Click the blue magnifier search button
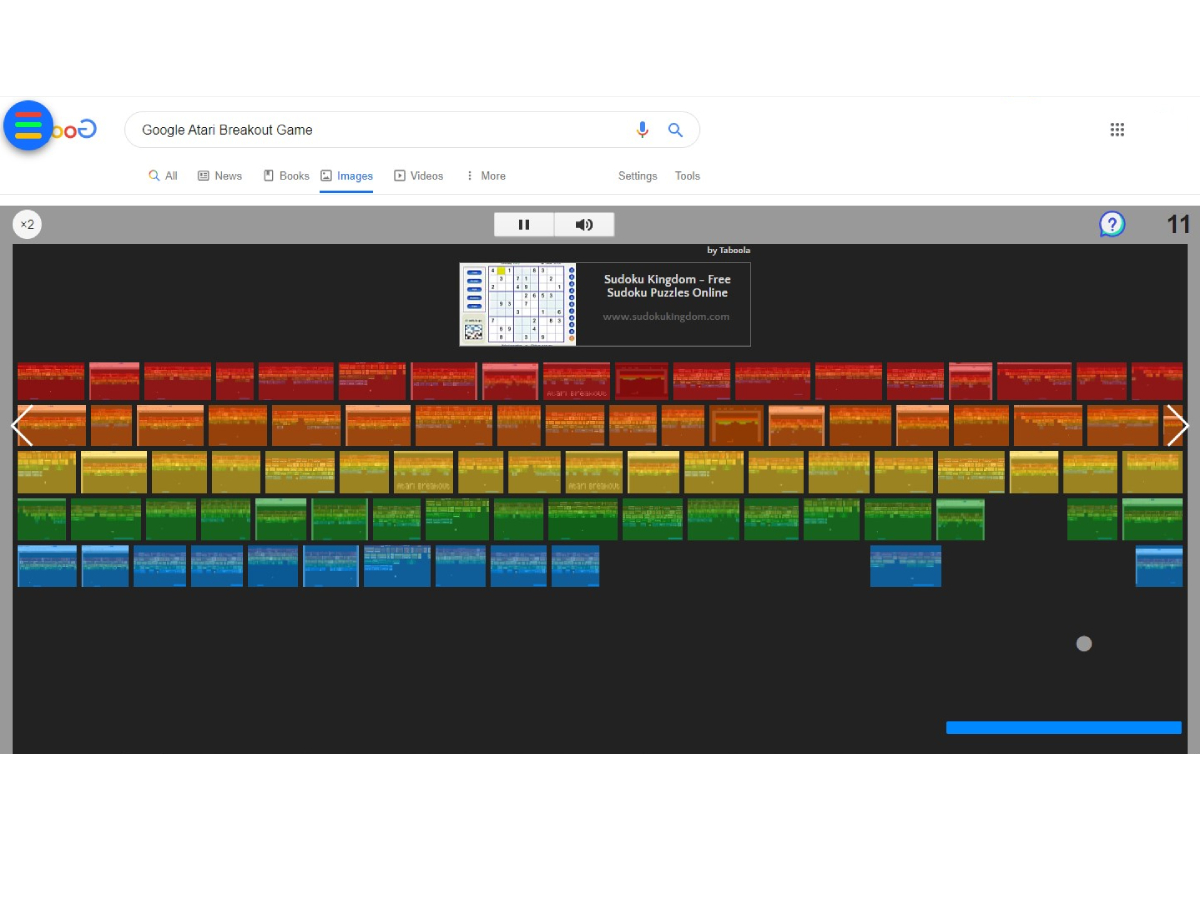 point(676,130)
